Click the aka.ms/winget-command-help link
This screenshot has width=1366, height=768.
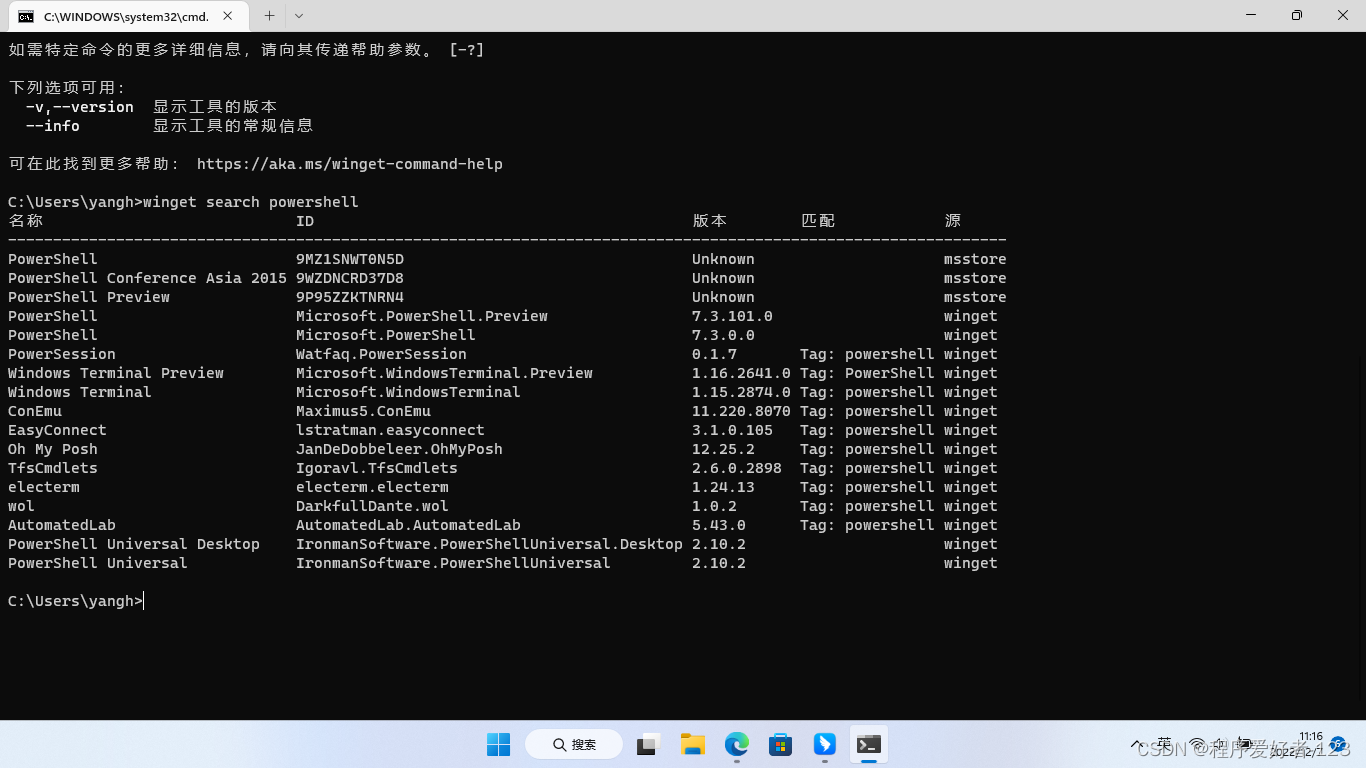click(350, 164)
